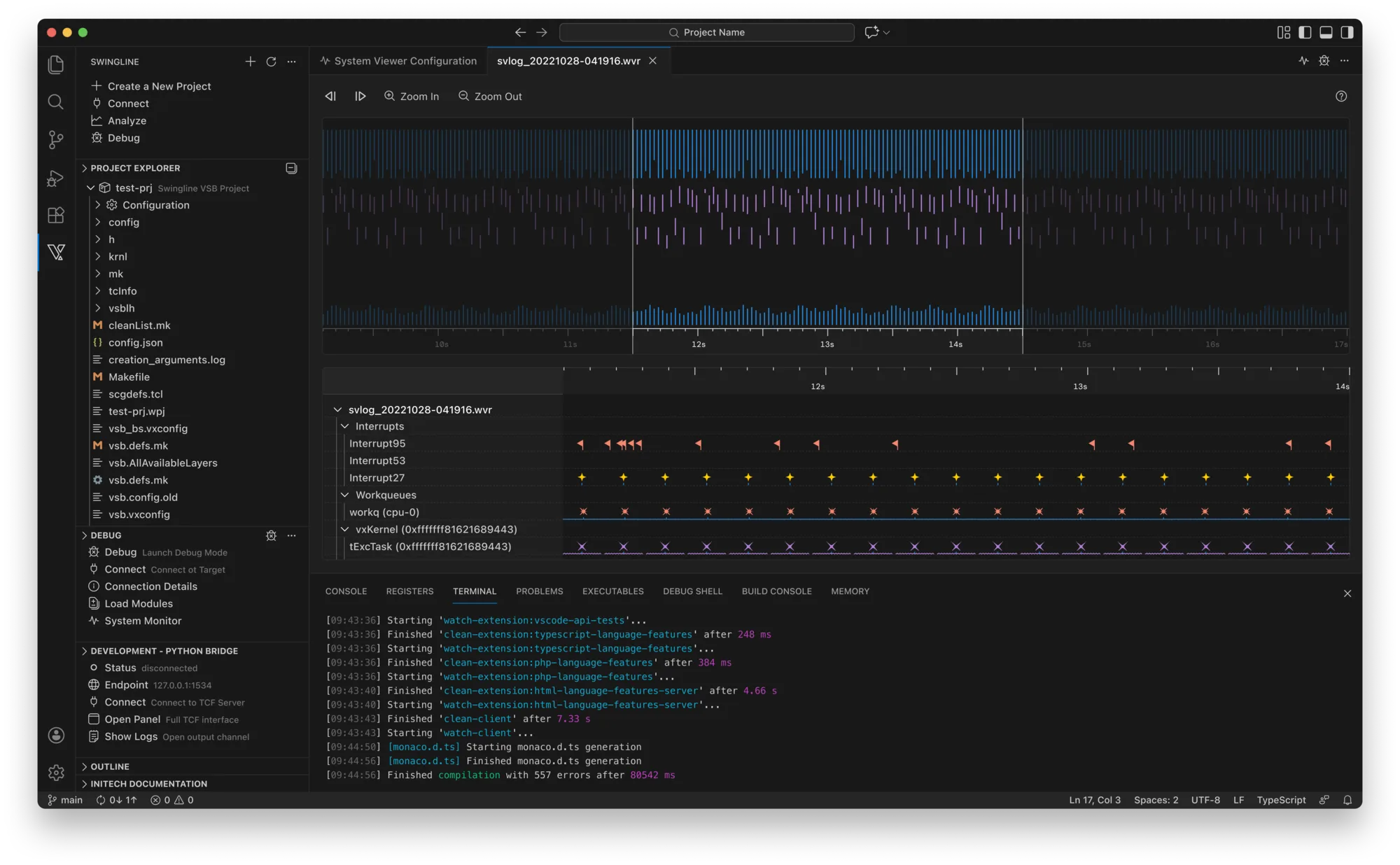
Task: Select the Swingline V icon in activity bar
Action: tap(57, 252)
